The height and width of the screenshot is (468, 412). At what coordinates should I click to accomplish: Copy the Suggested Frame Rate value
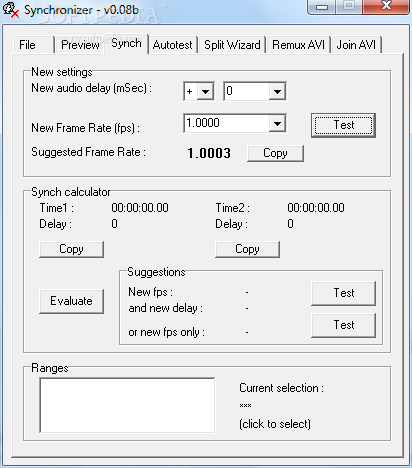(275, 153)
